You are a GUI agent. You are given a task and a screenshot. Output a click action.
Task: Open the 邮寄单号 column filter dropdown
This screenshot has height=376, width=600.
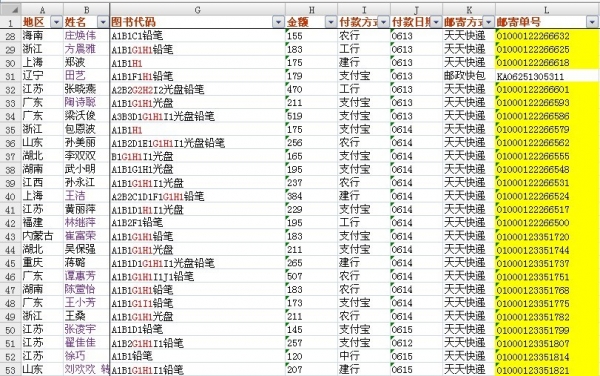tap(592, 22)
